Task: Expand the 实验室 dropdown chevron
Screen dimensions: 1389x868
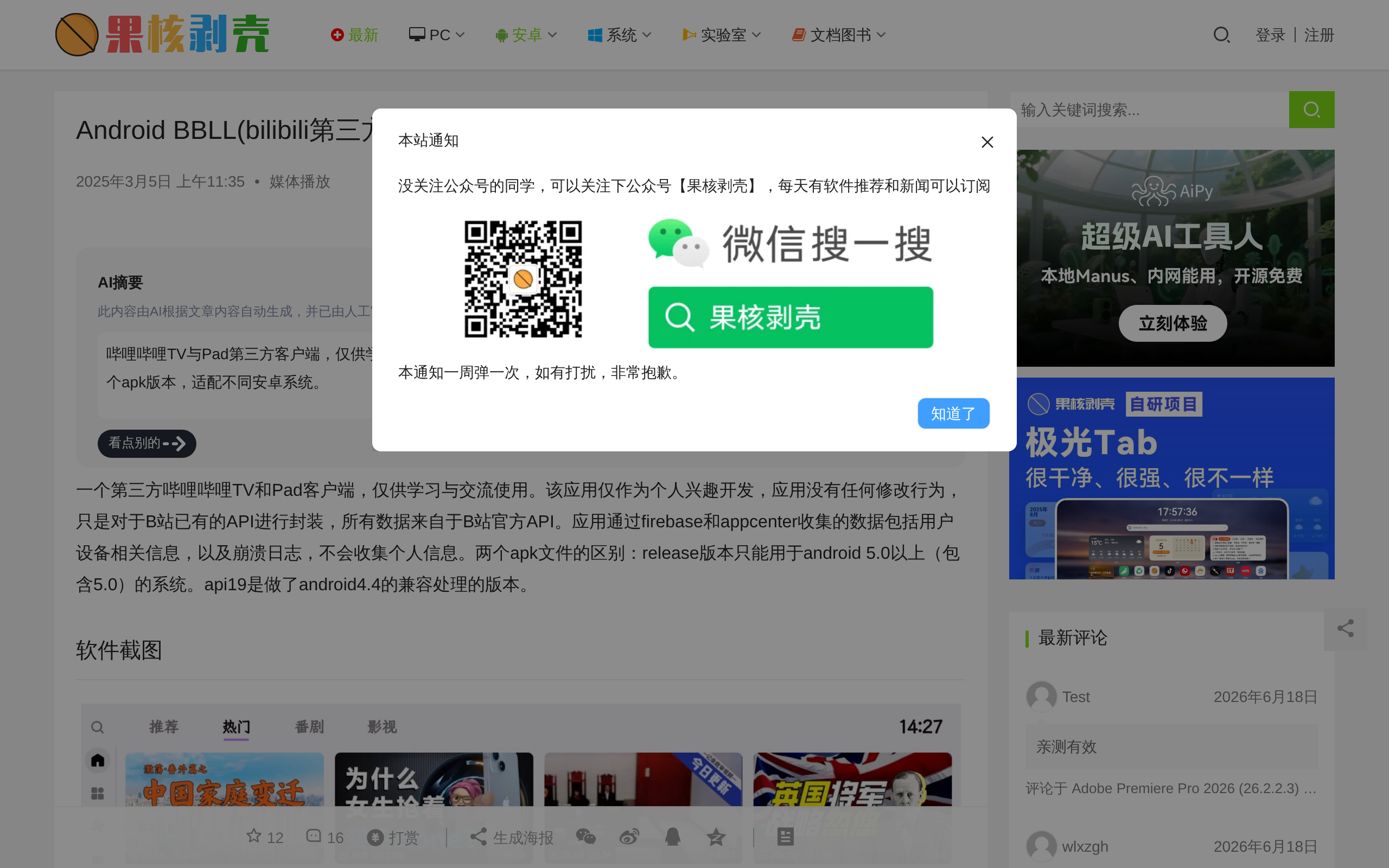Action: (756, 35)
